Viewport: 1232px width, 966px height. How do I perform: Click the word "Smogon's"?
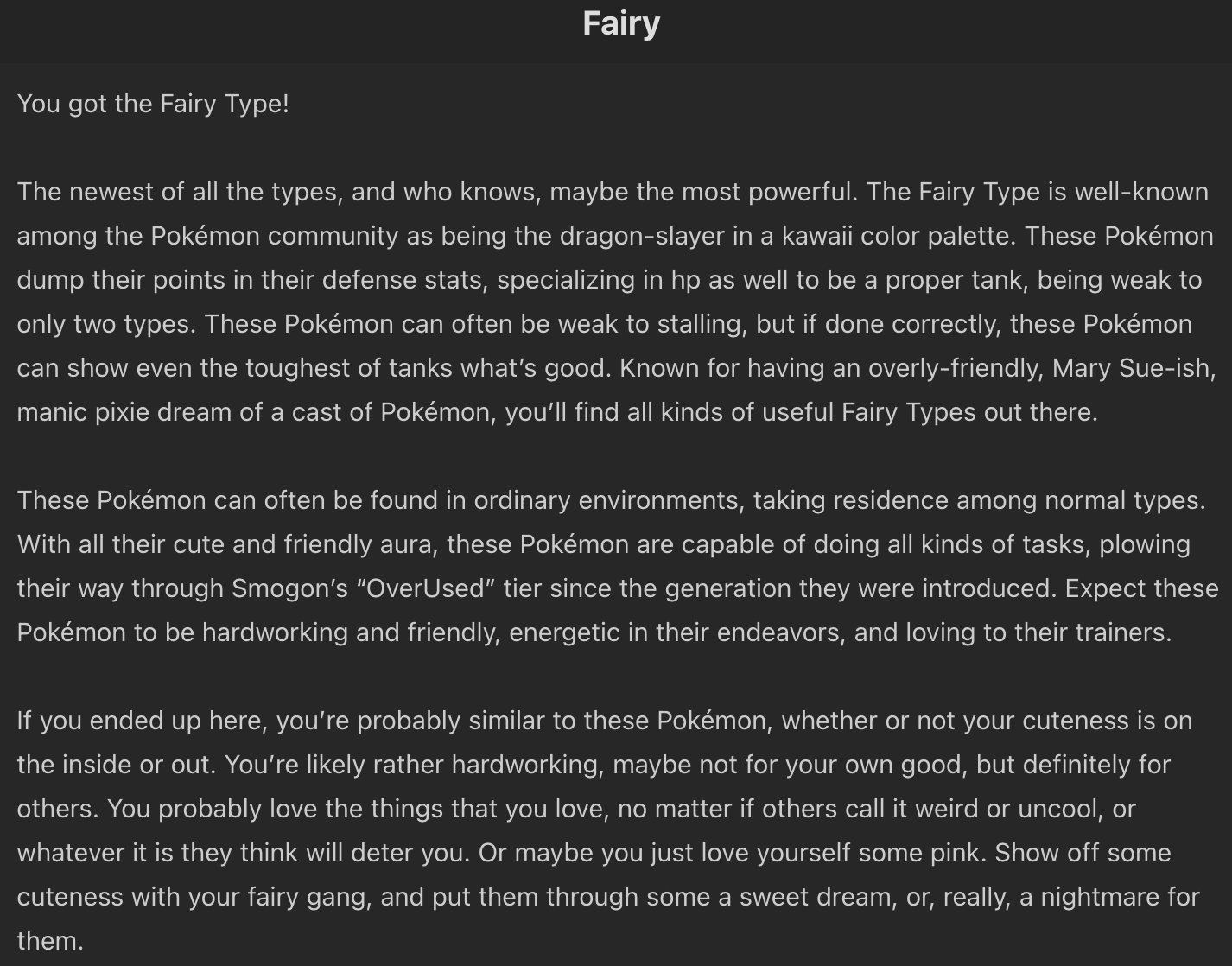pyautogui.click(x=290, y=588)
